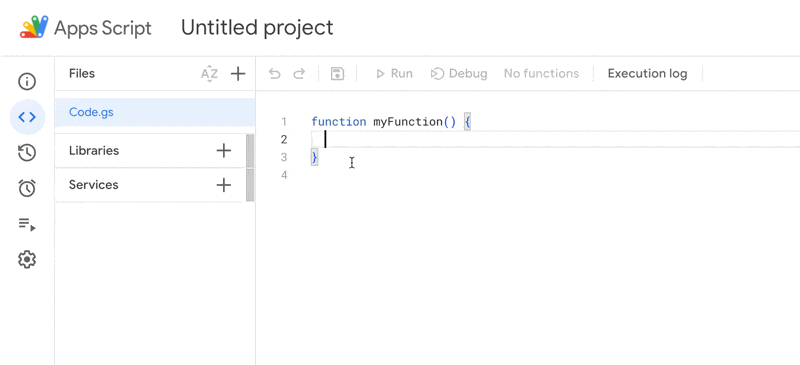
Task: Click the Redo arrow in toolbar
Action: [x=299, y=74]
